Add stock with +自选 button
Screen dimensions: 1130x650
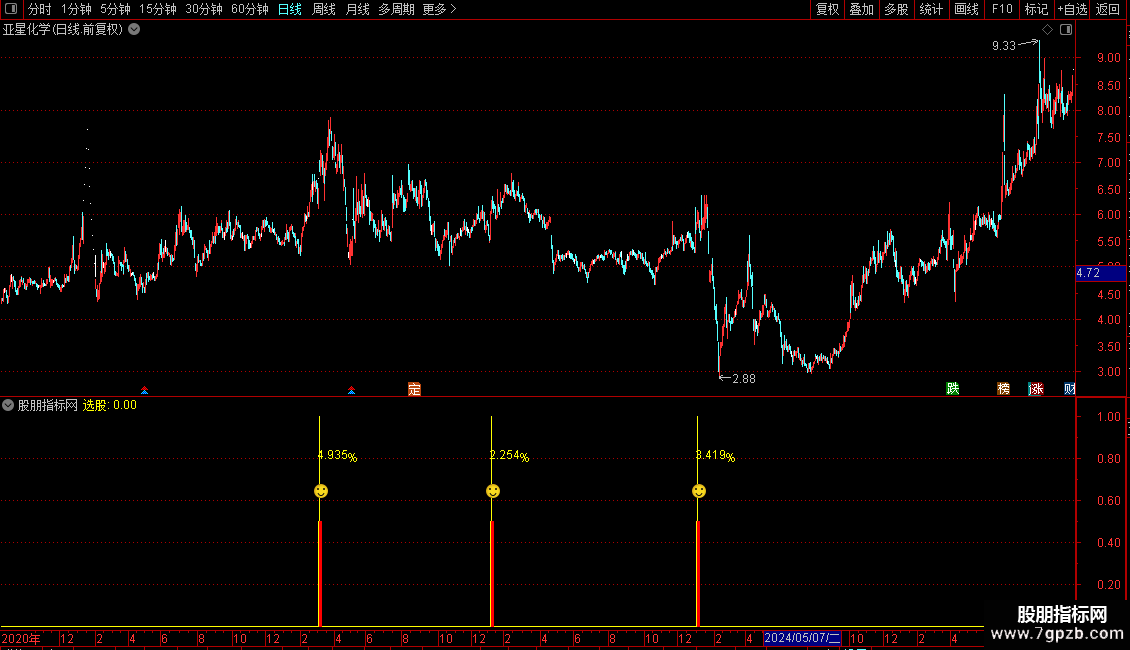pos(1072,9)
